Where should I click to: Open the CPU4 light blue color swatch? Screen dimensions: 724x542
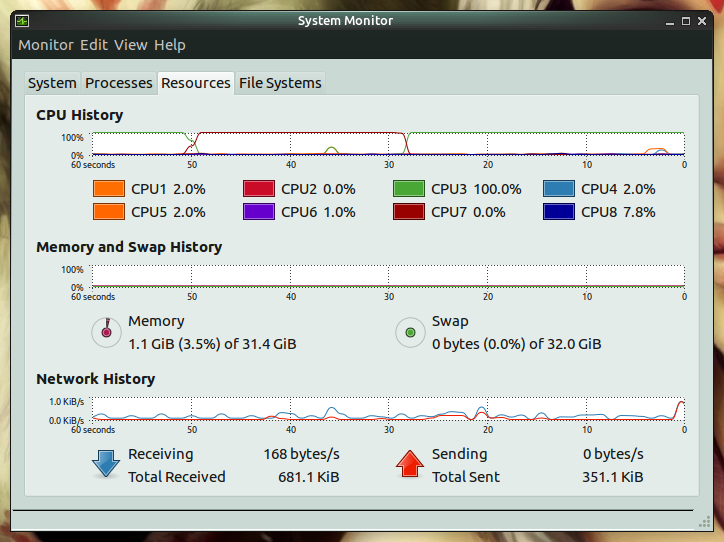tap(559, 189)
